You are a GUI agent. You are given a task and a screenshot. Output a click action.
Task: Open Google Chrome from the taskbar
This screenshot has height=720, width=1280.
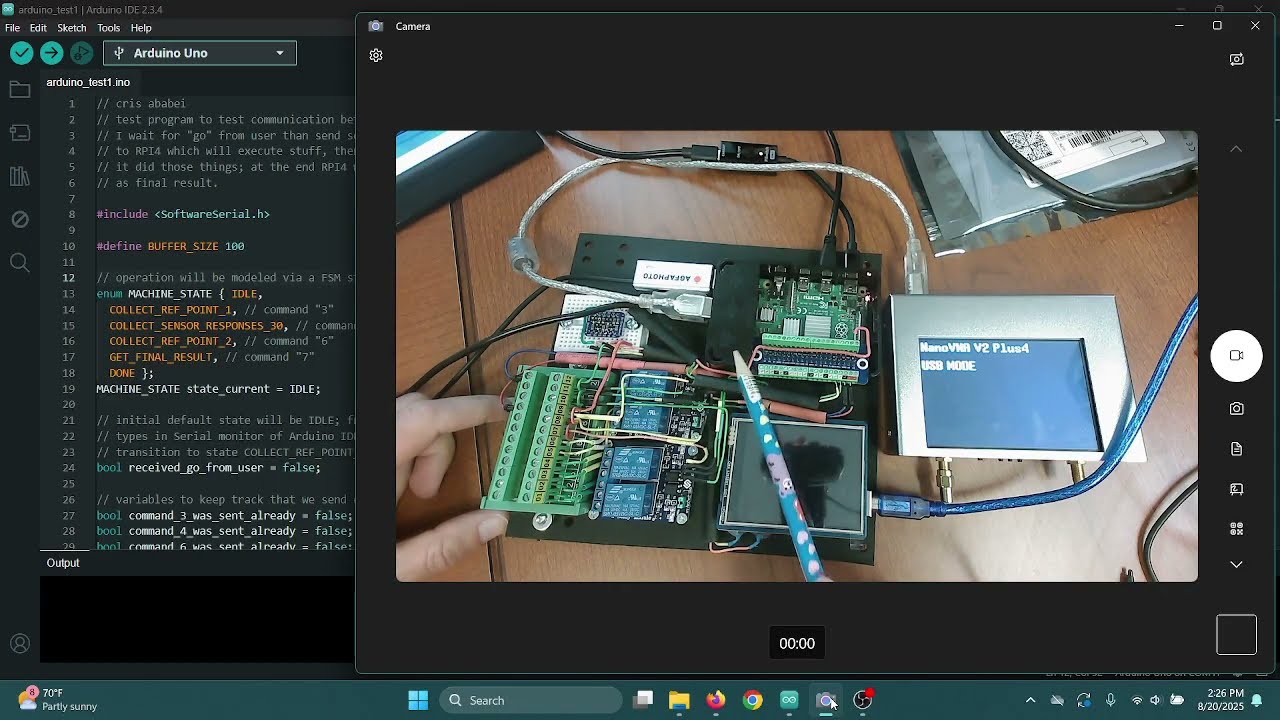pos(753,700)
